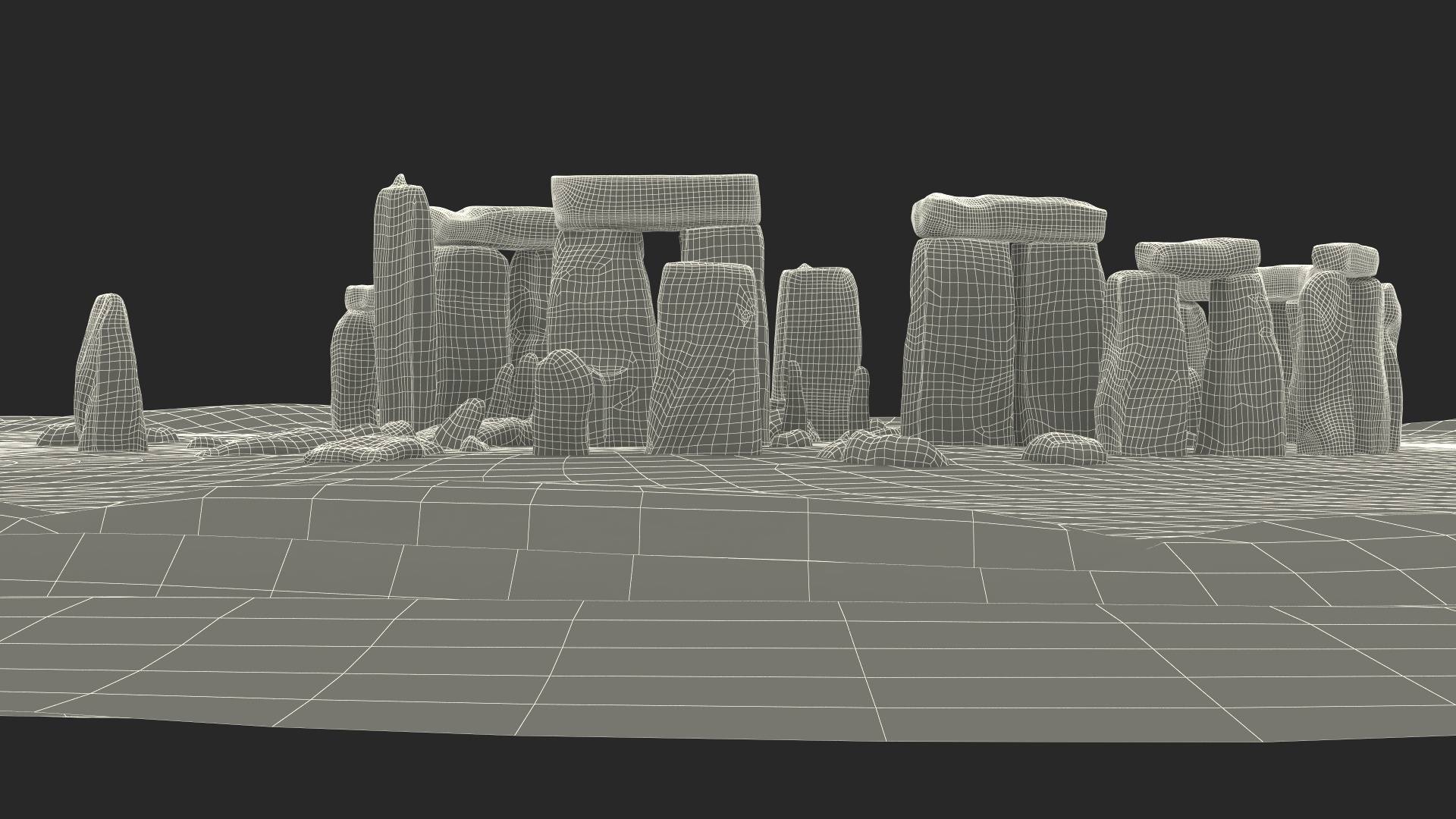Select the wide lintel above the far-right uprights
1456x819 pixels.
1197,256
